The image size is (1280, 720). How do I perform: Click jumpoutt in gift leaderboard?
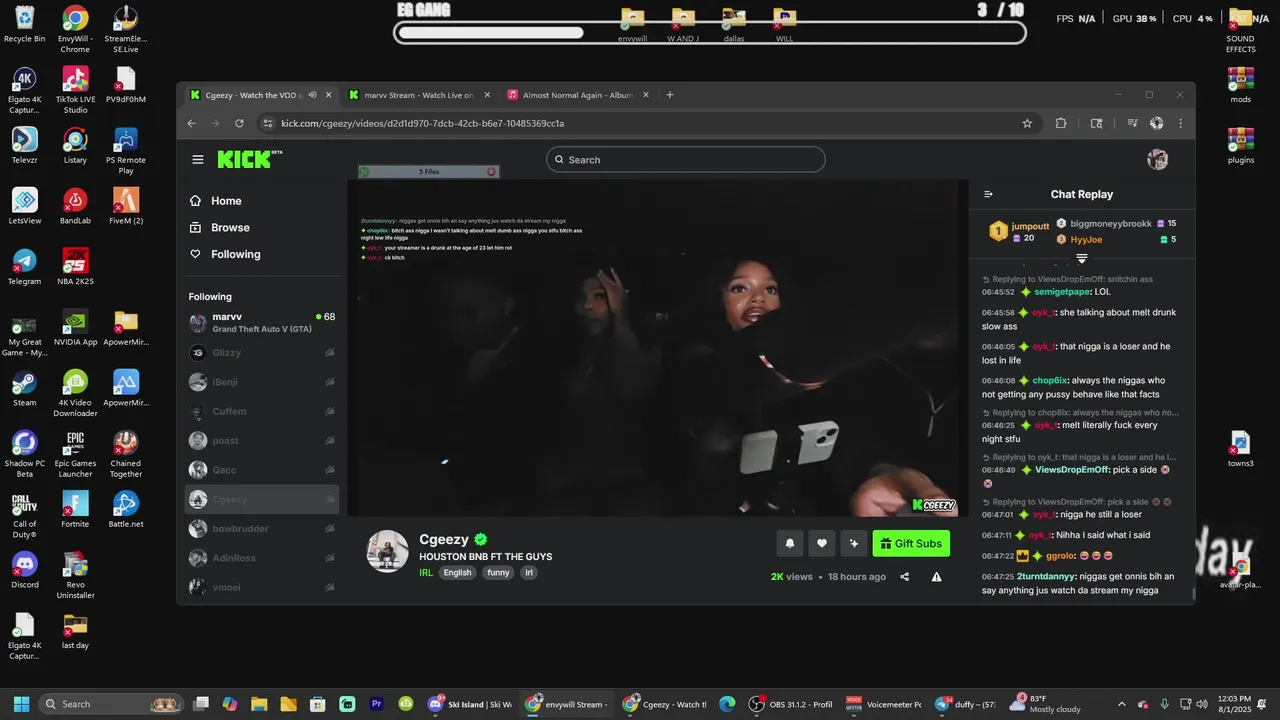point(1030,226)
